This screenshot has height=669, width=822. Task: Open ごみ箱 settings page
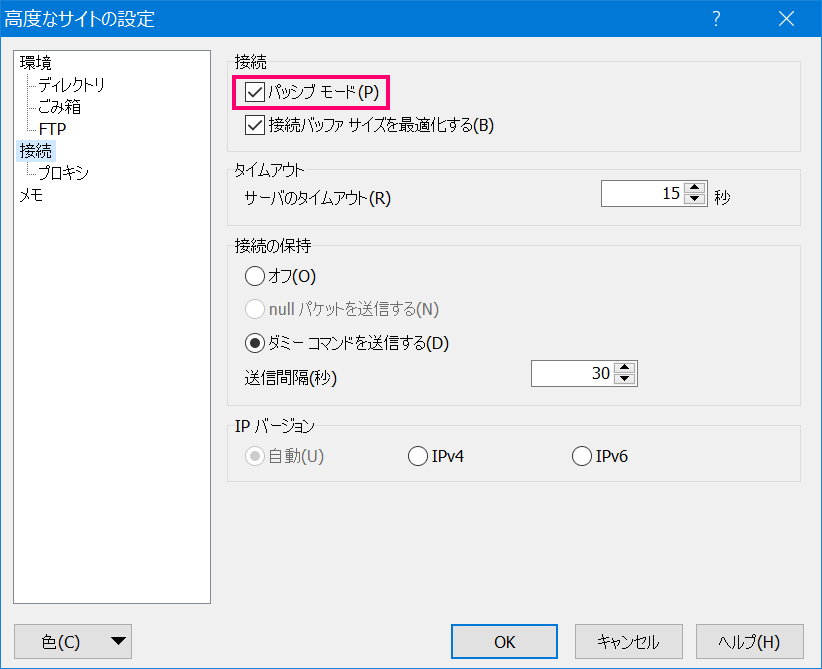coord(59,107)
